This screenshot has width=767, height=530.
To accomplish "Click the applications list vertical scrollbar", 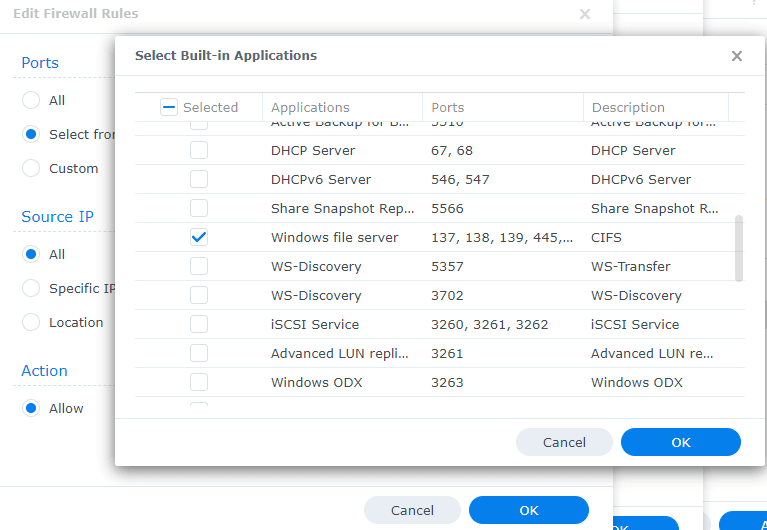I will click(739, 248).
